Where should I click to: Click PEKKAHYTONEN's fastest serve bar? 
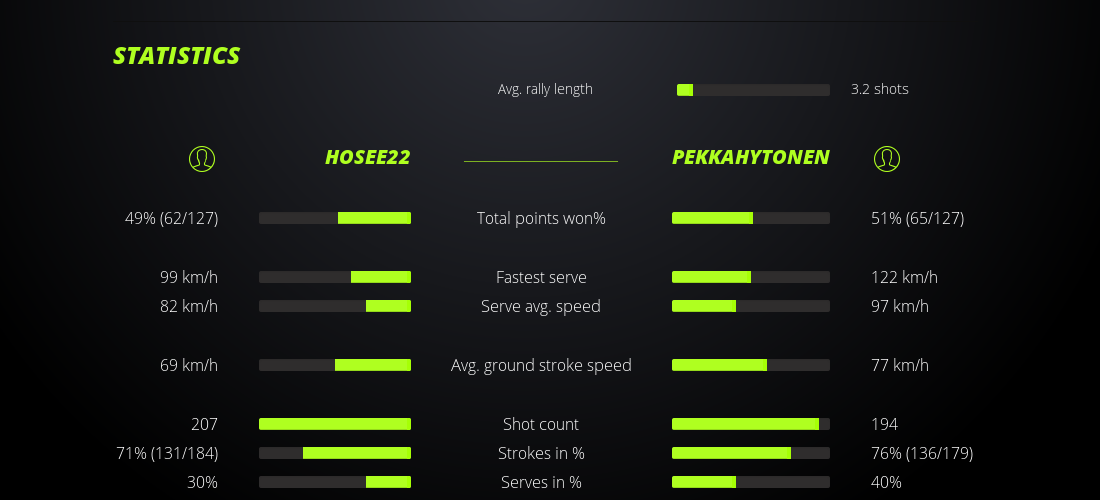[750, 277]
